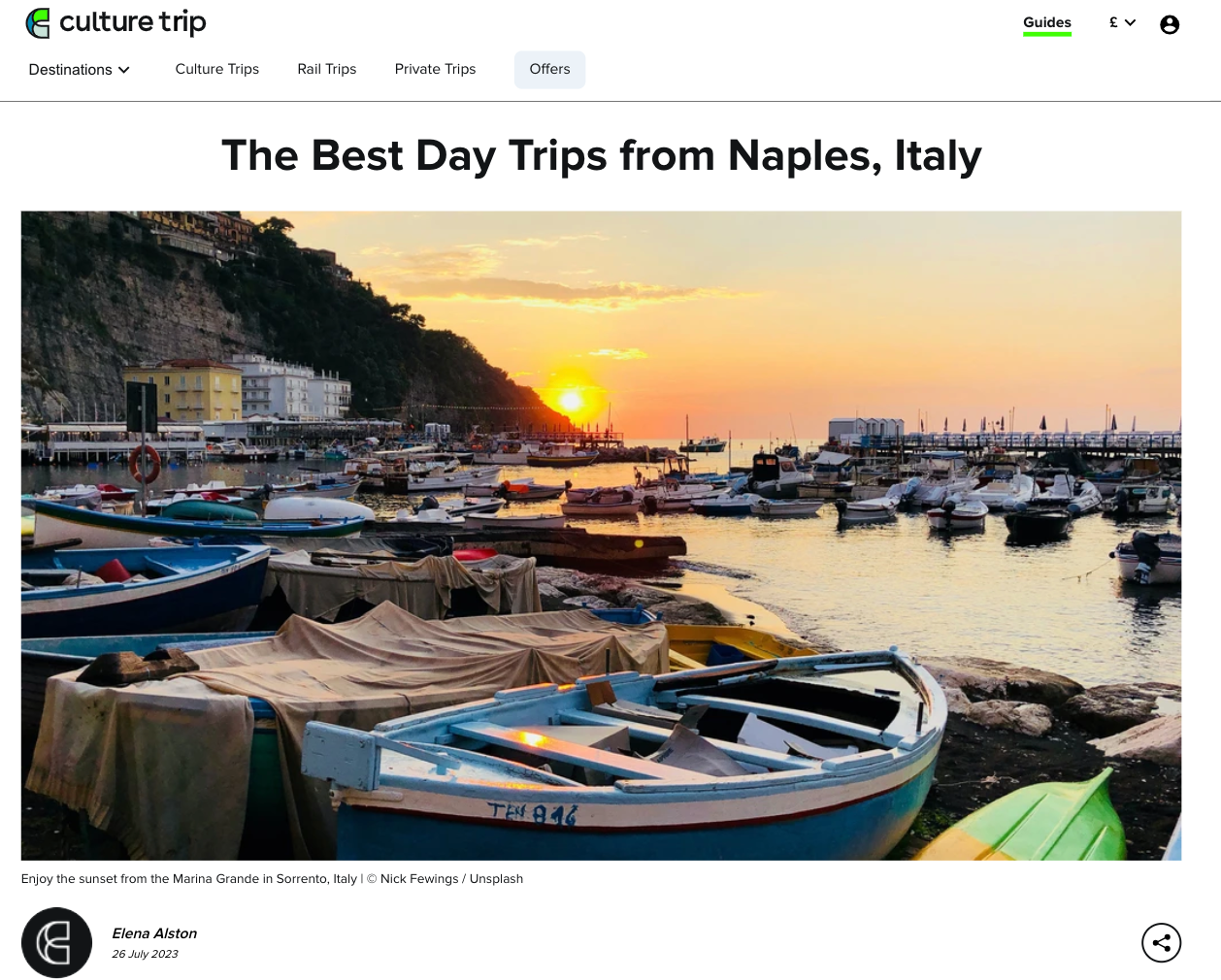Select the Private Trips nav link
This screenshot has width=1221, height=980.
click(x=435, y=69)
